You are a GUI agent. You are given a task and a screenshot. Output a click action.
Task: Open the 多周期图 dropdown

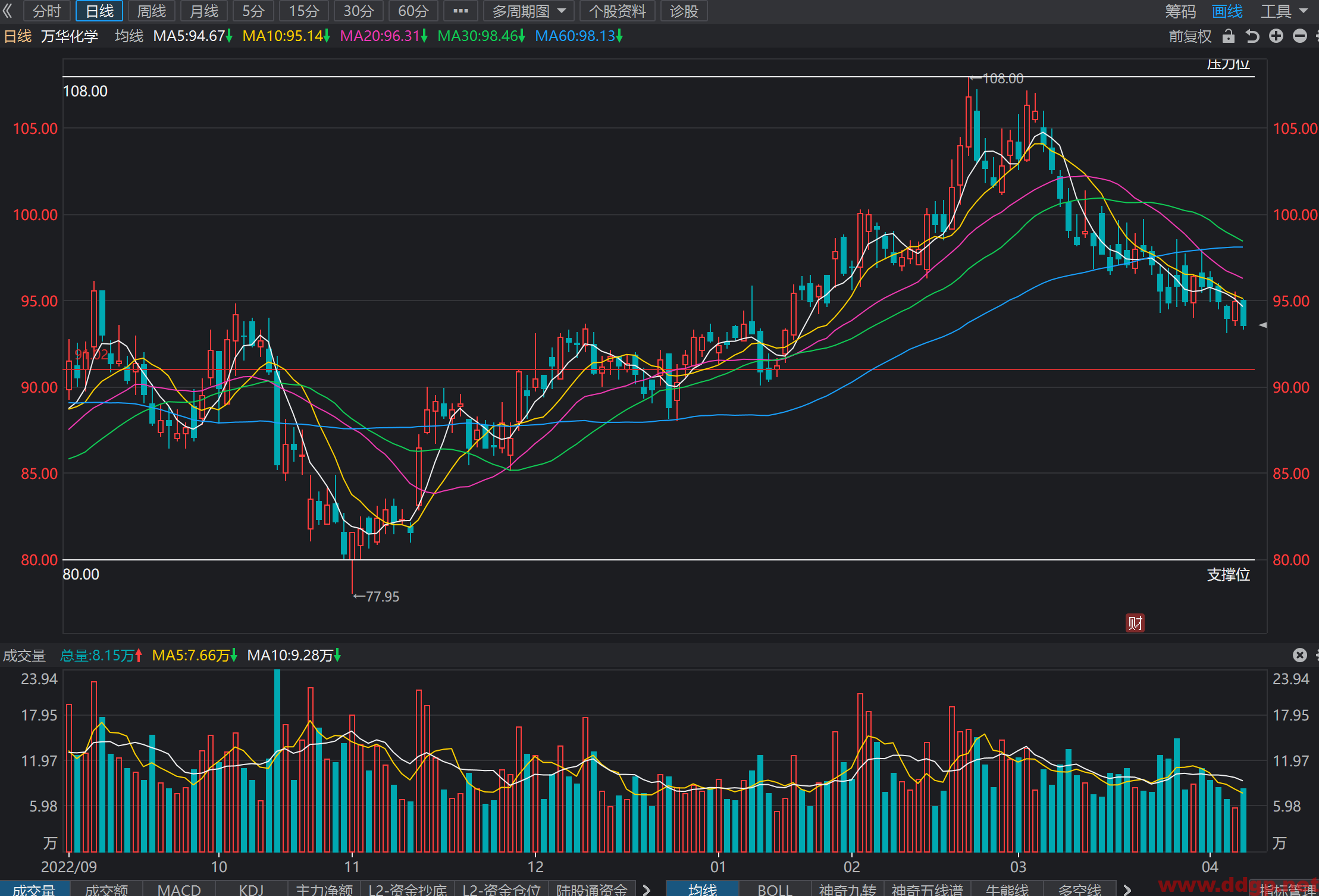[529, 11]
